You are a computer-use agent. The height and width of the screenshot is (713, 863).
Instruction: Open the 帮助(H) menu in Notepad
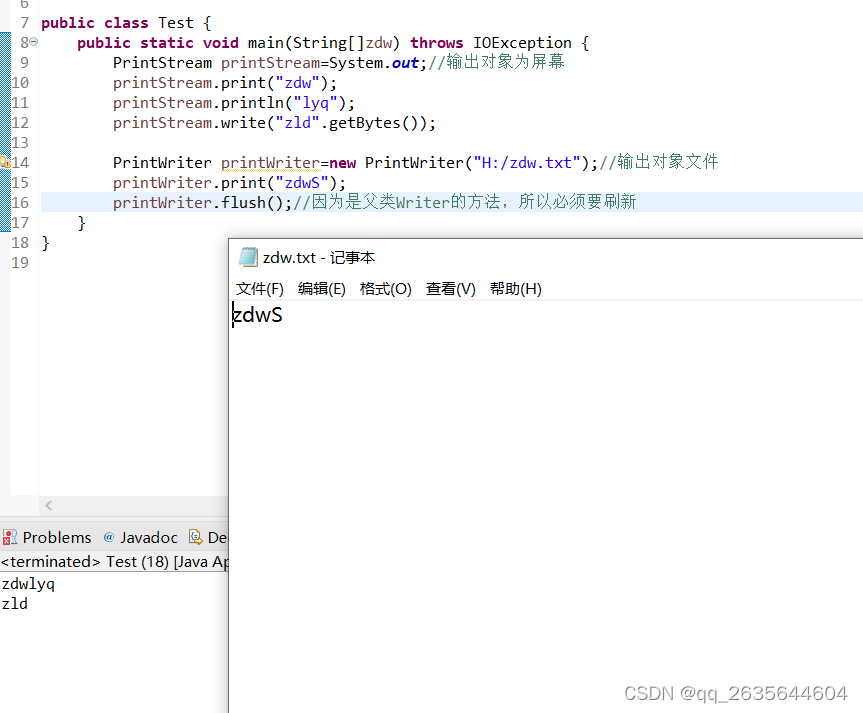[516, 289]
